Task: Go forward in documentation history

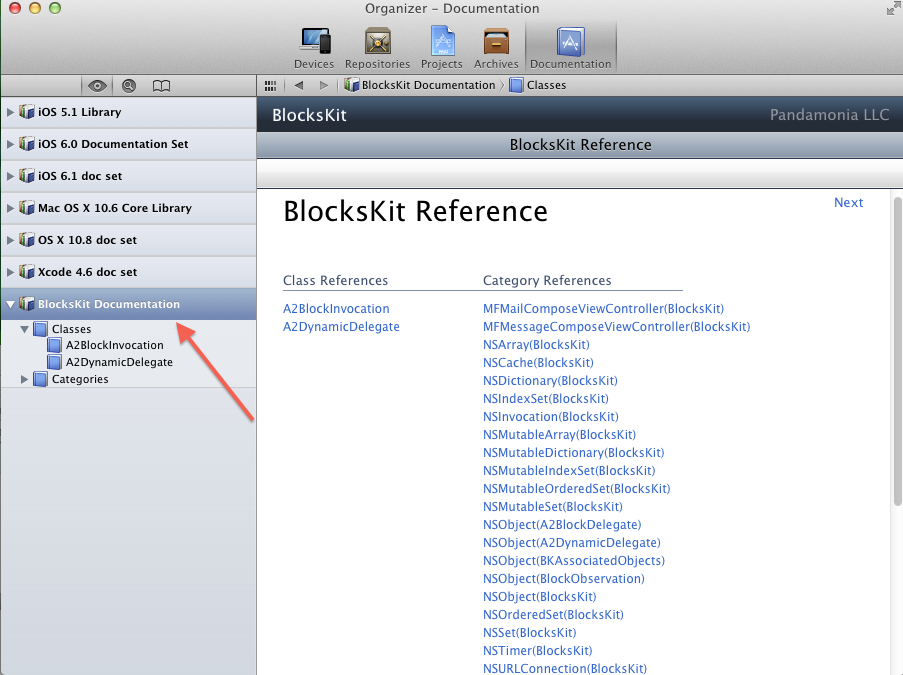Action: coord(324,85)
